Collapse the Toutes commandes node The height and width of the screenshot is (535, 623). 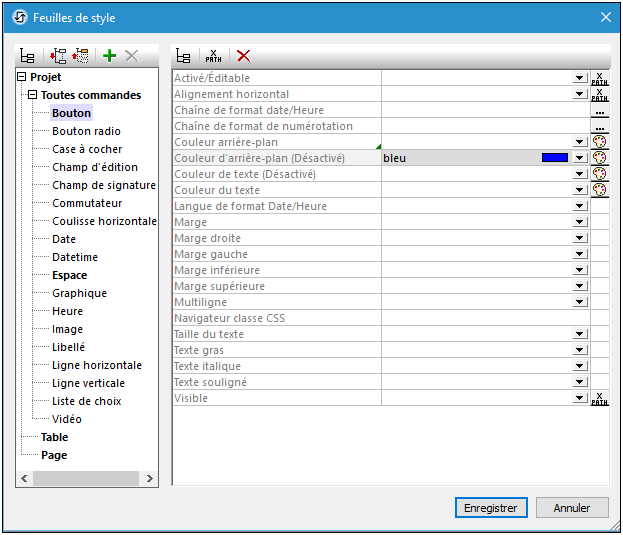[33, 95]
